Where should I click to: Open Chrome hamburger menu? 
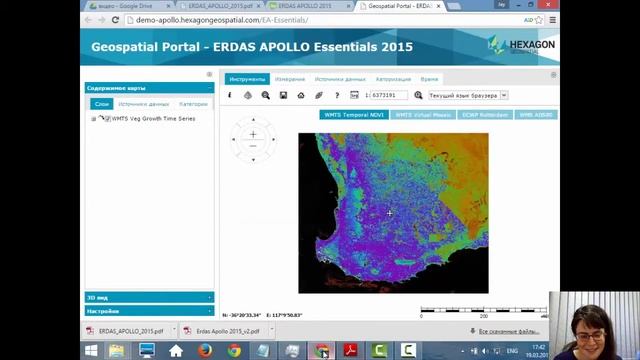click(x=553, y=20)
